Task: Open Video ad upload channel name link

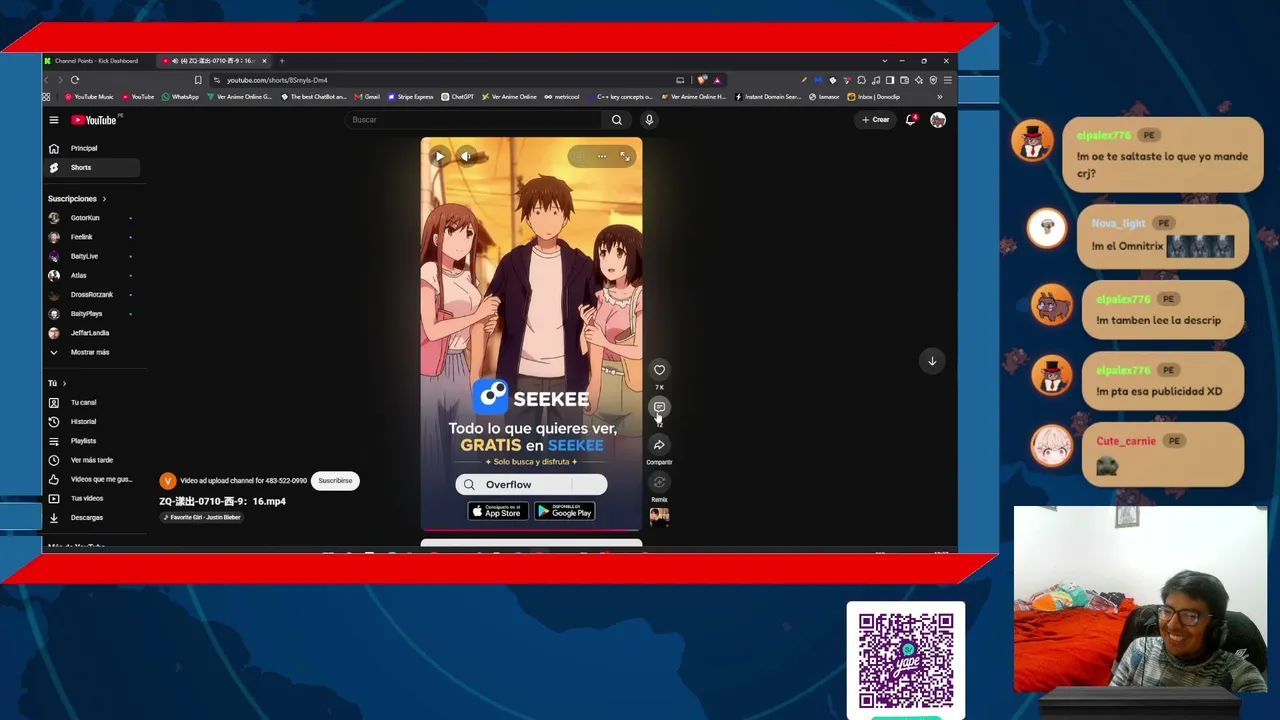Action: (x=243, y=481)
